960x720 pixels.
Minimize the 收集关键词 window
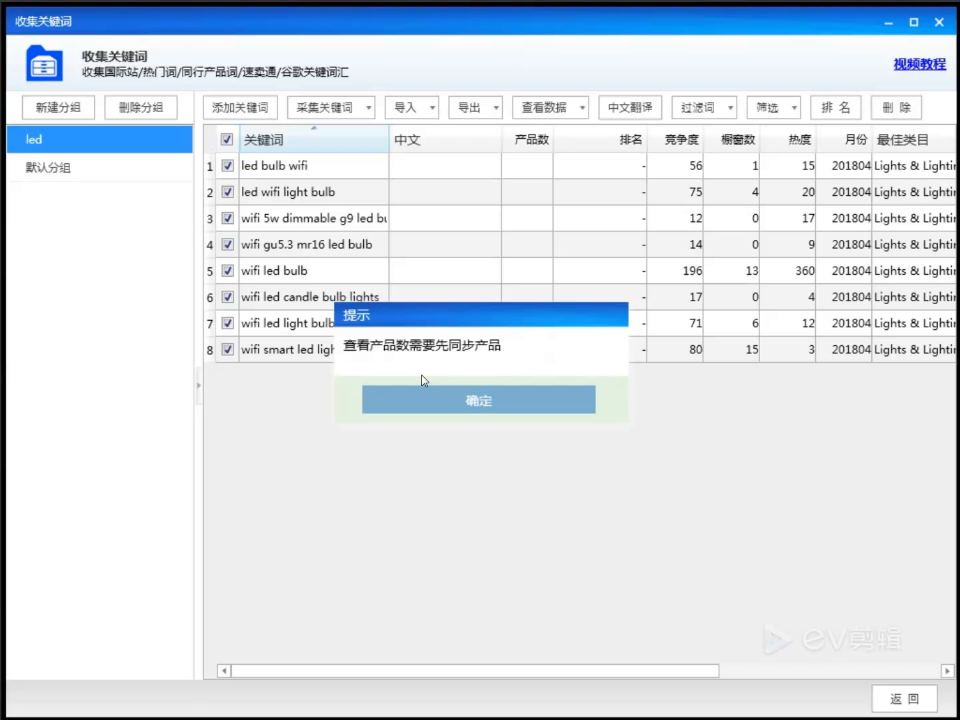tap(888, 22)
